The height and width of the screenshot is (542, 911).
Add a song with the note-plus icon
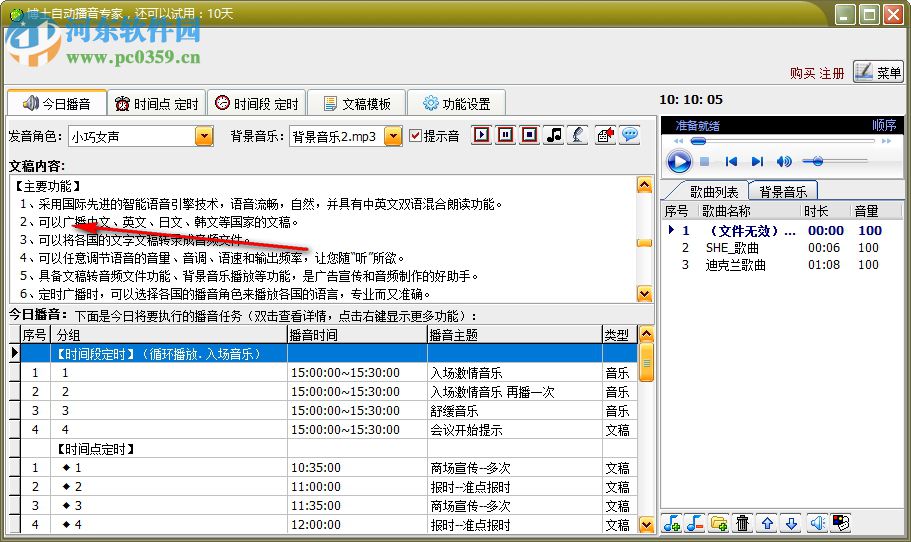(672, 523)
